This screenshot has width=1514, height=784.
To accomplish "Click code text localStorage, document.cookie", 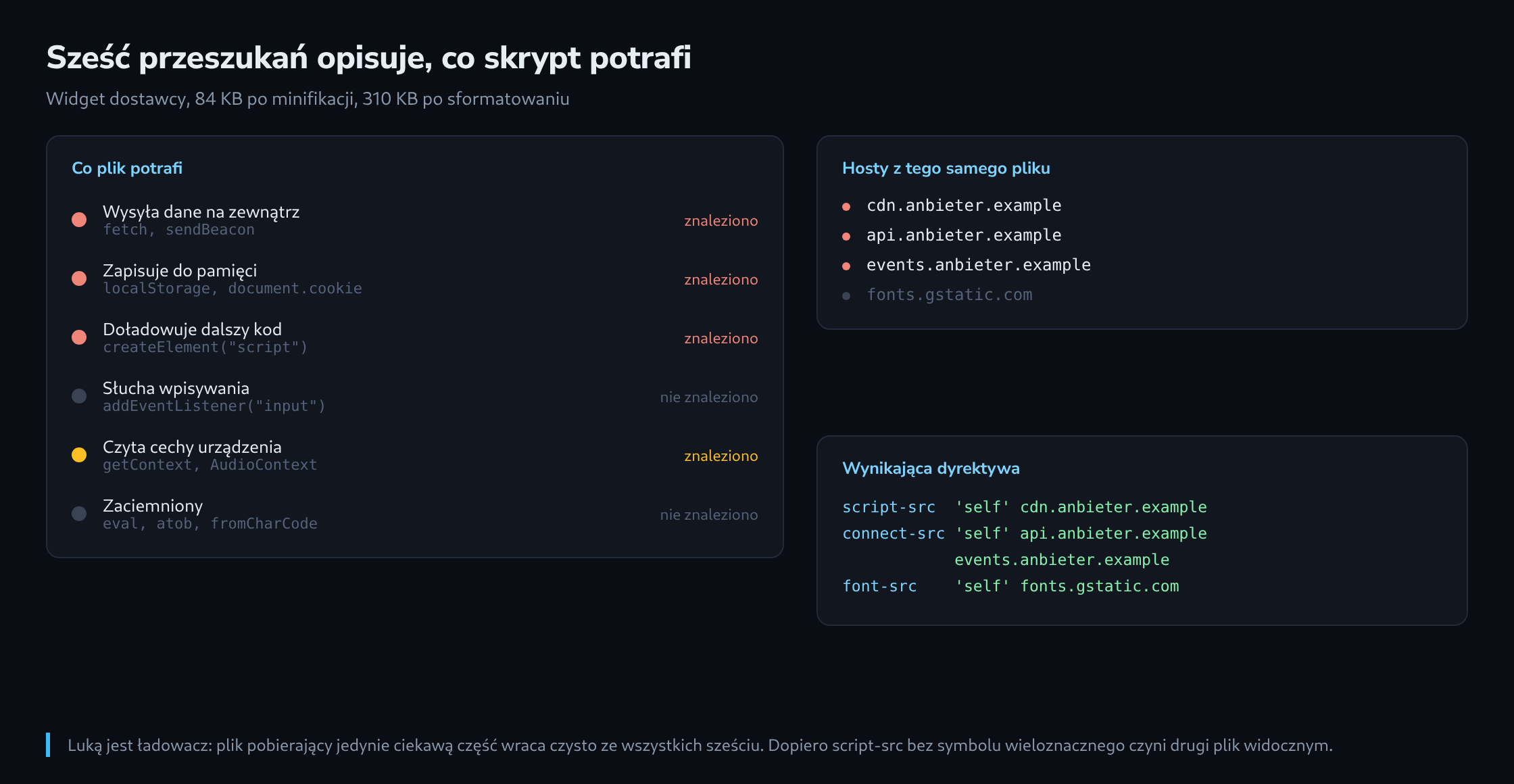I will point(233,289).
